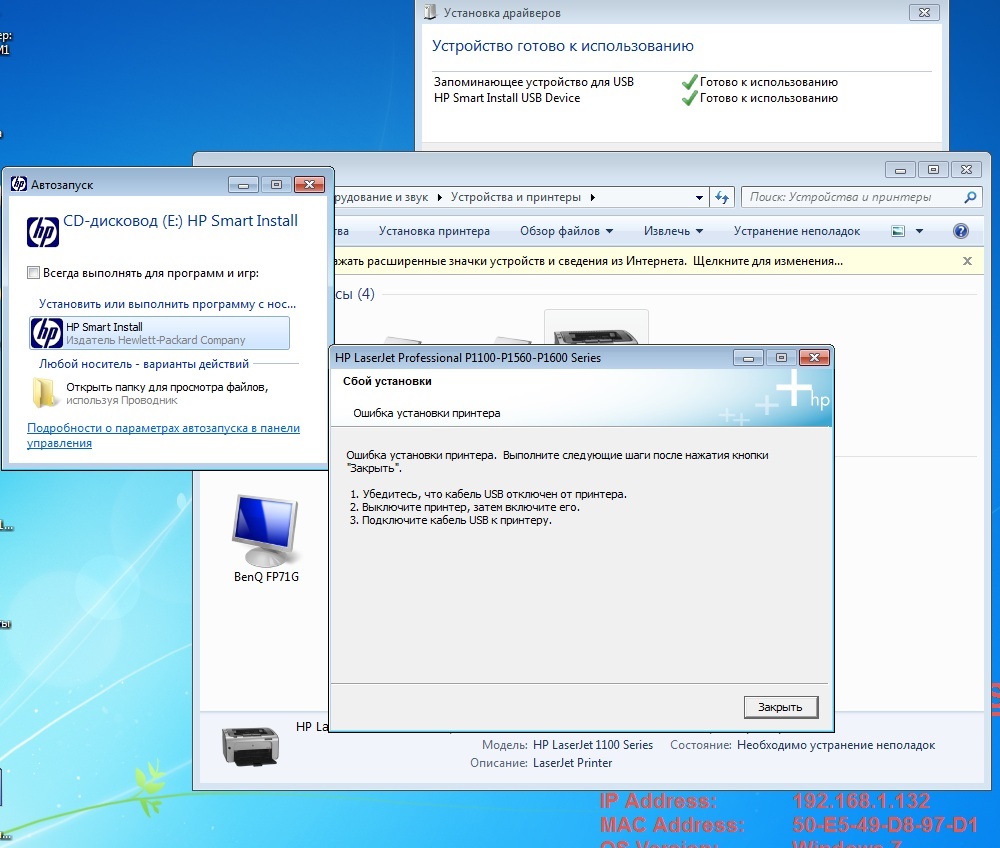Open Help via question mark icon
The height and width of the screenshot is (848, 1000).
coord(960,231)
